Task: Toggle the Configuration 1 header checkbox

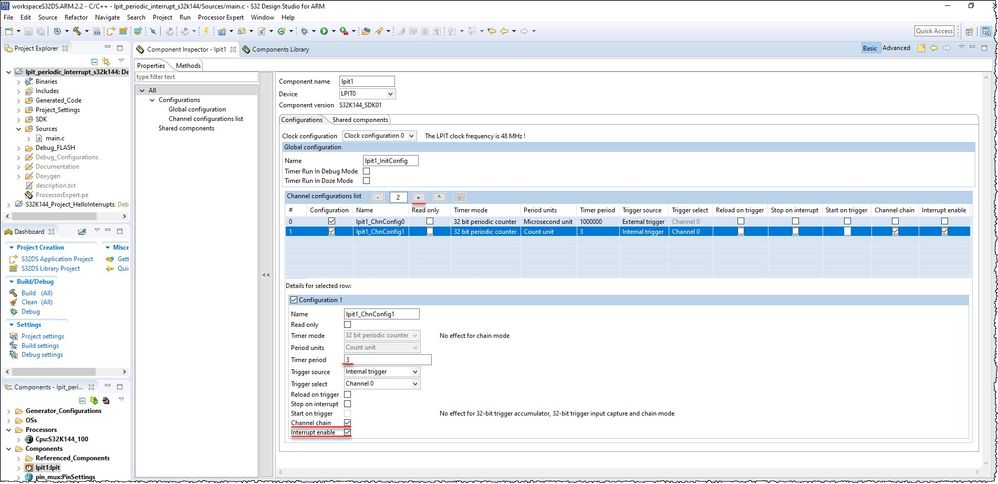Action: coord(293,300)
